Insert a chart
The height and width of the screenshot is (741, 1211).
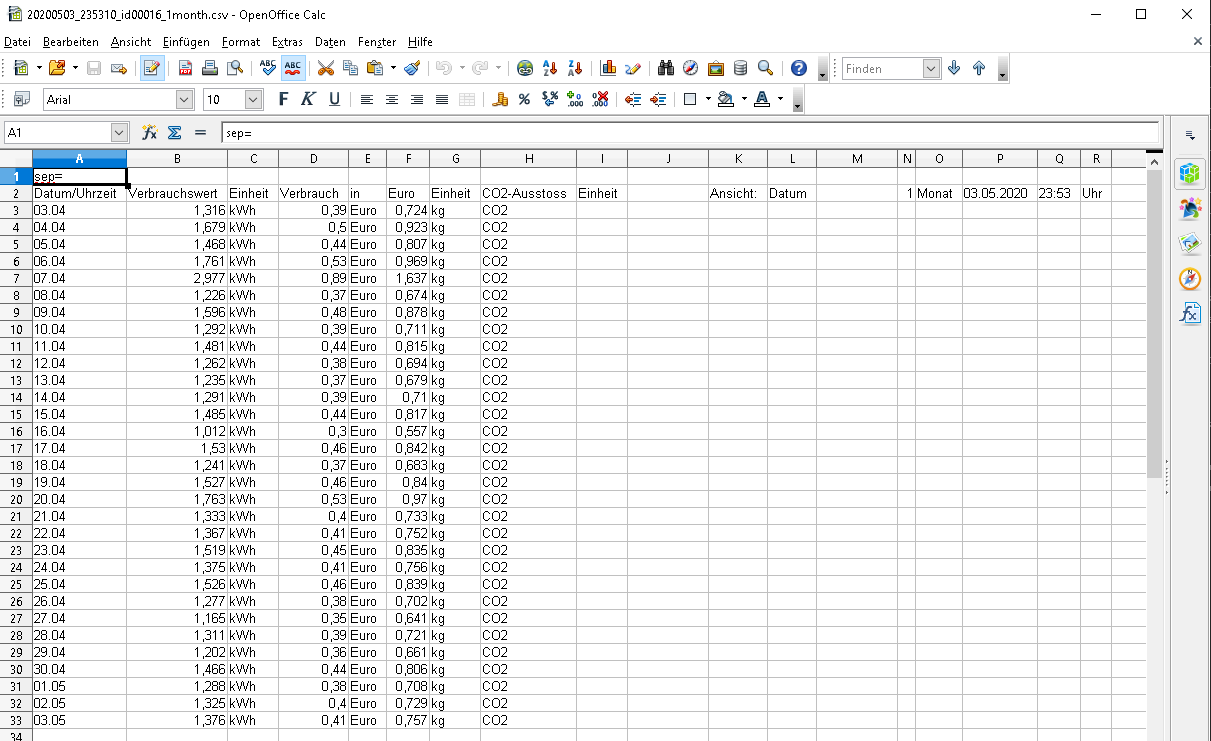pyautogui.click(x=607, y=68)
